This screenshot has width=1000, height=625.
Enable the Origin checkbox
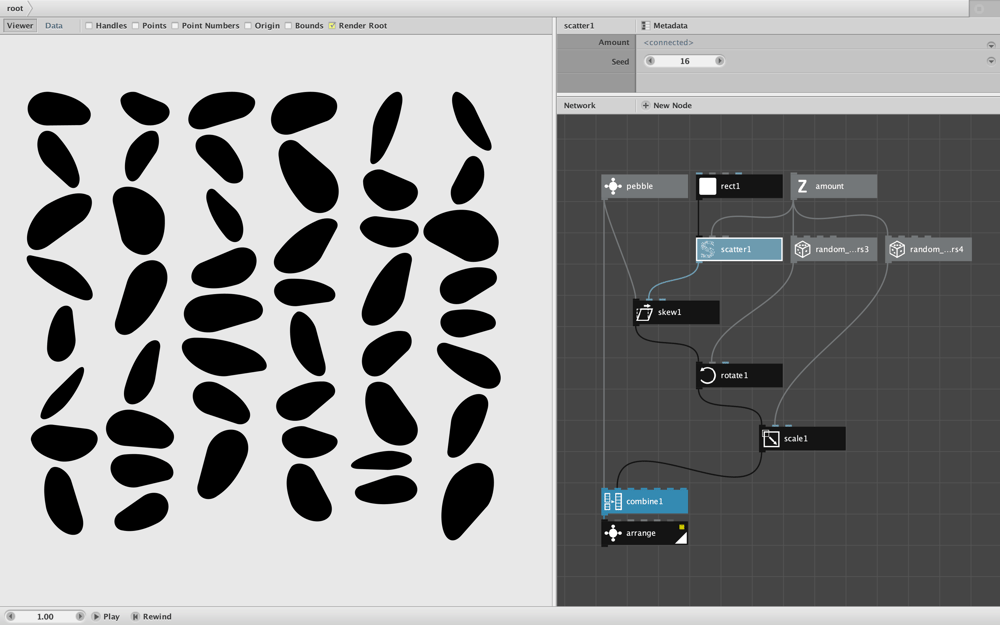(x=247, y=26)
